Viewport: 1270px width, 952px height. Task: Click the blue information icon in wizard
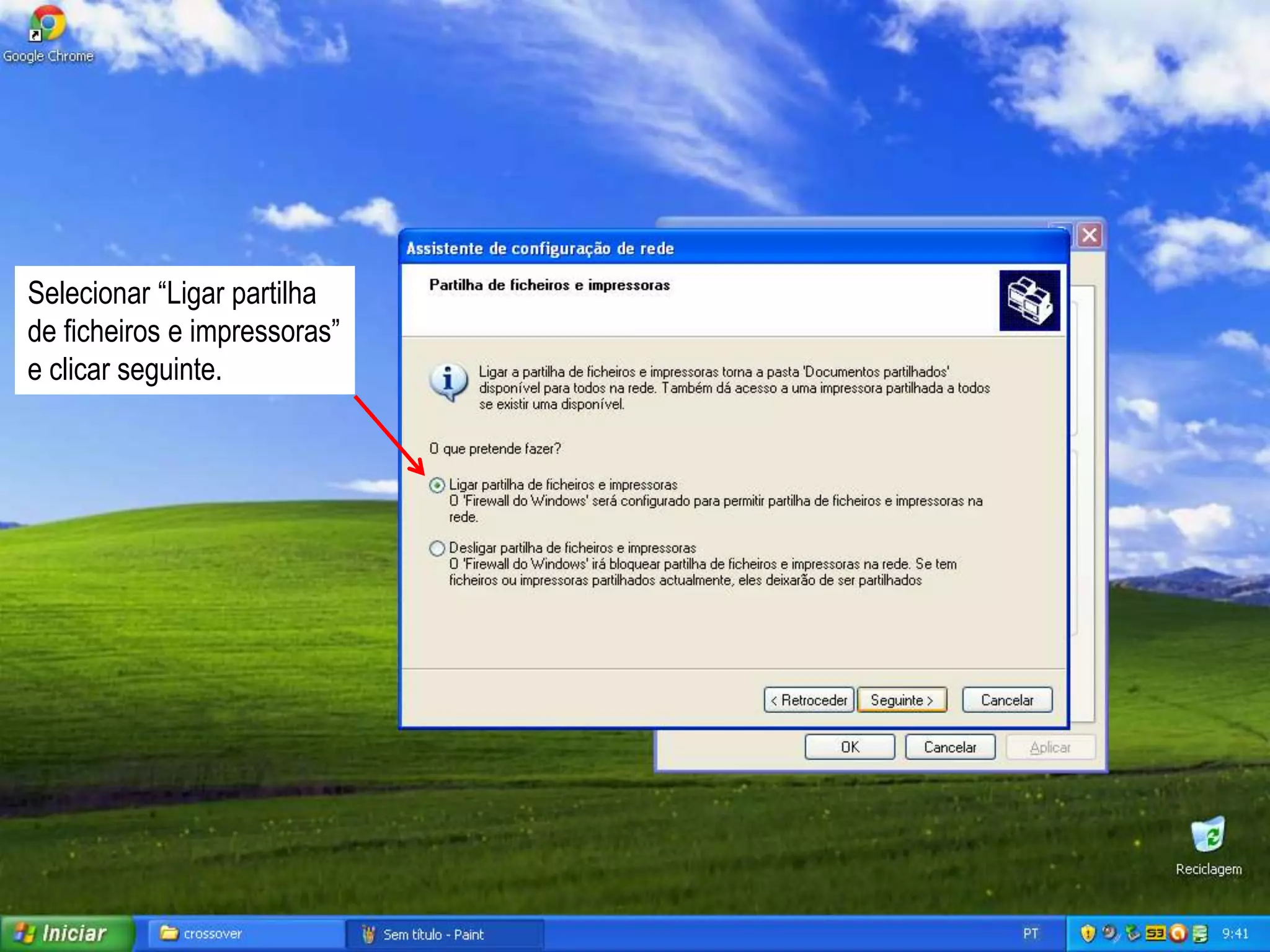coord(448,381)
